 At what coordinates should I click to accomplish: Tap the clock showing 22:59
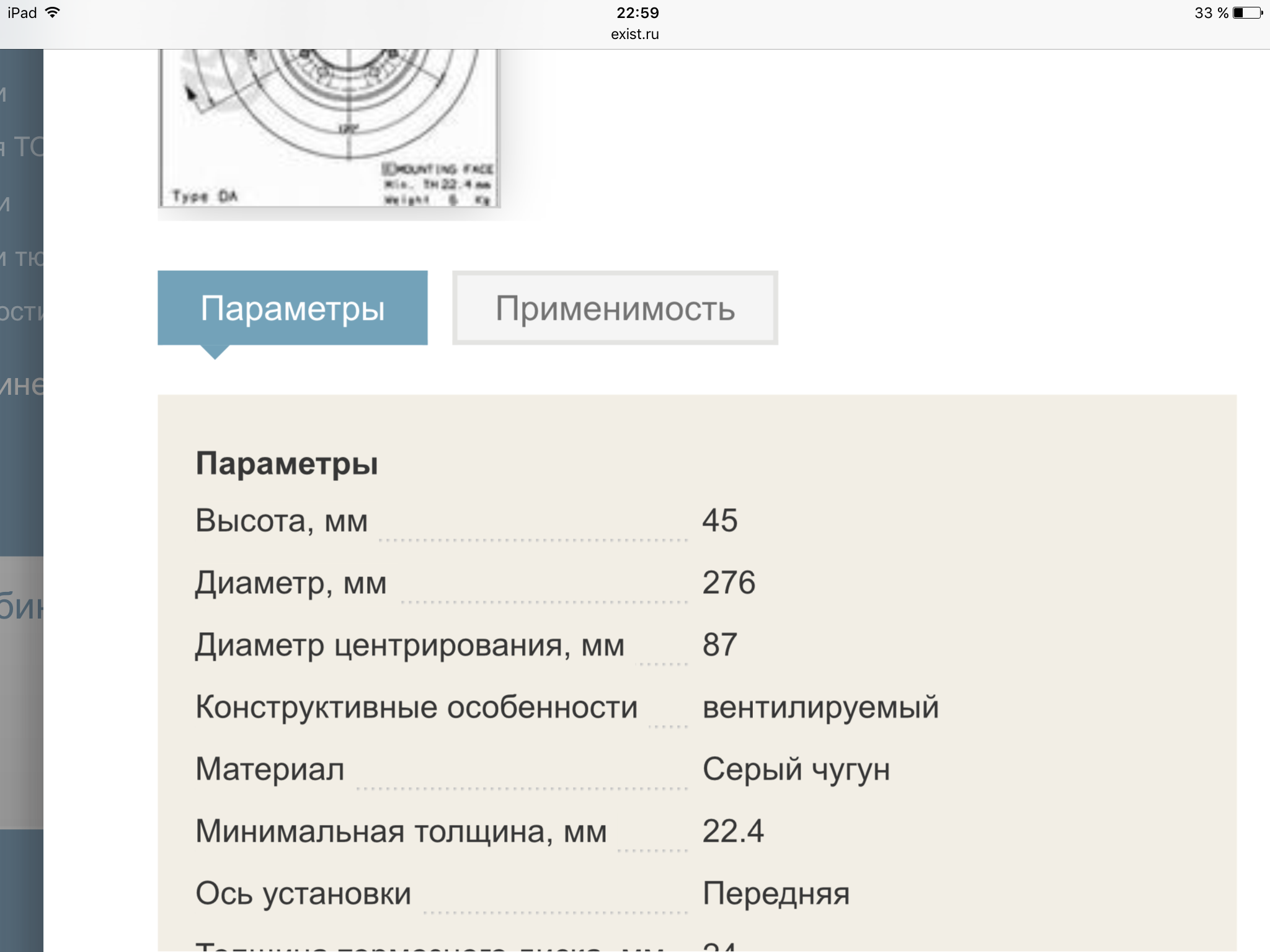click(637, 12)
